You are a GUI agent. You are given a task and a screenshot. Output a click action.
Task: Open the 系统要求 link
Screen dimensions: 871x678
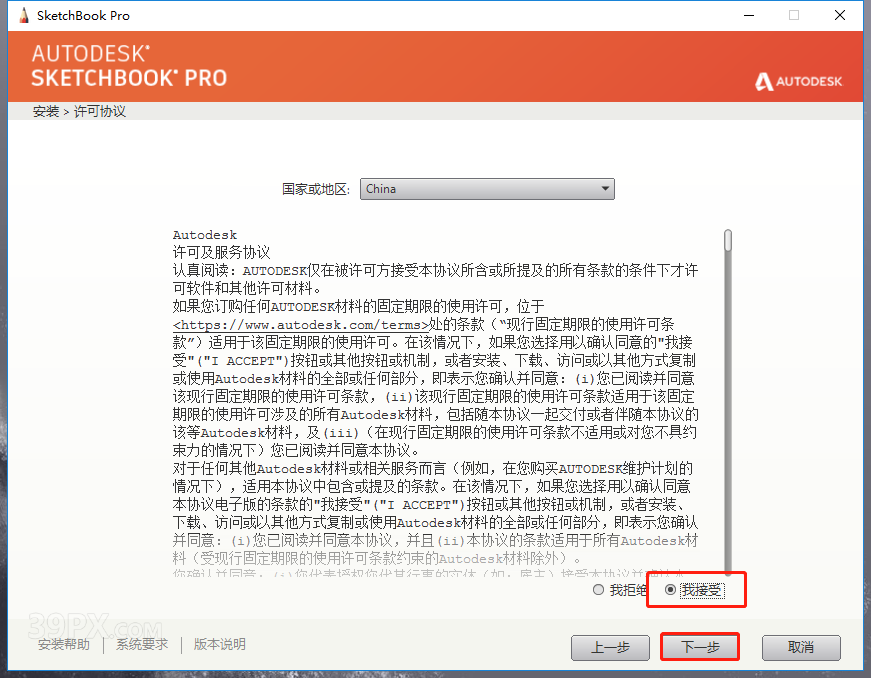142,644
